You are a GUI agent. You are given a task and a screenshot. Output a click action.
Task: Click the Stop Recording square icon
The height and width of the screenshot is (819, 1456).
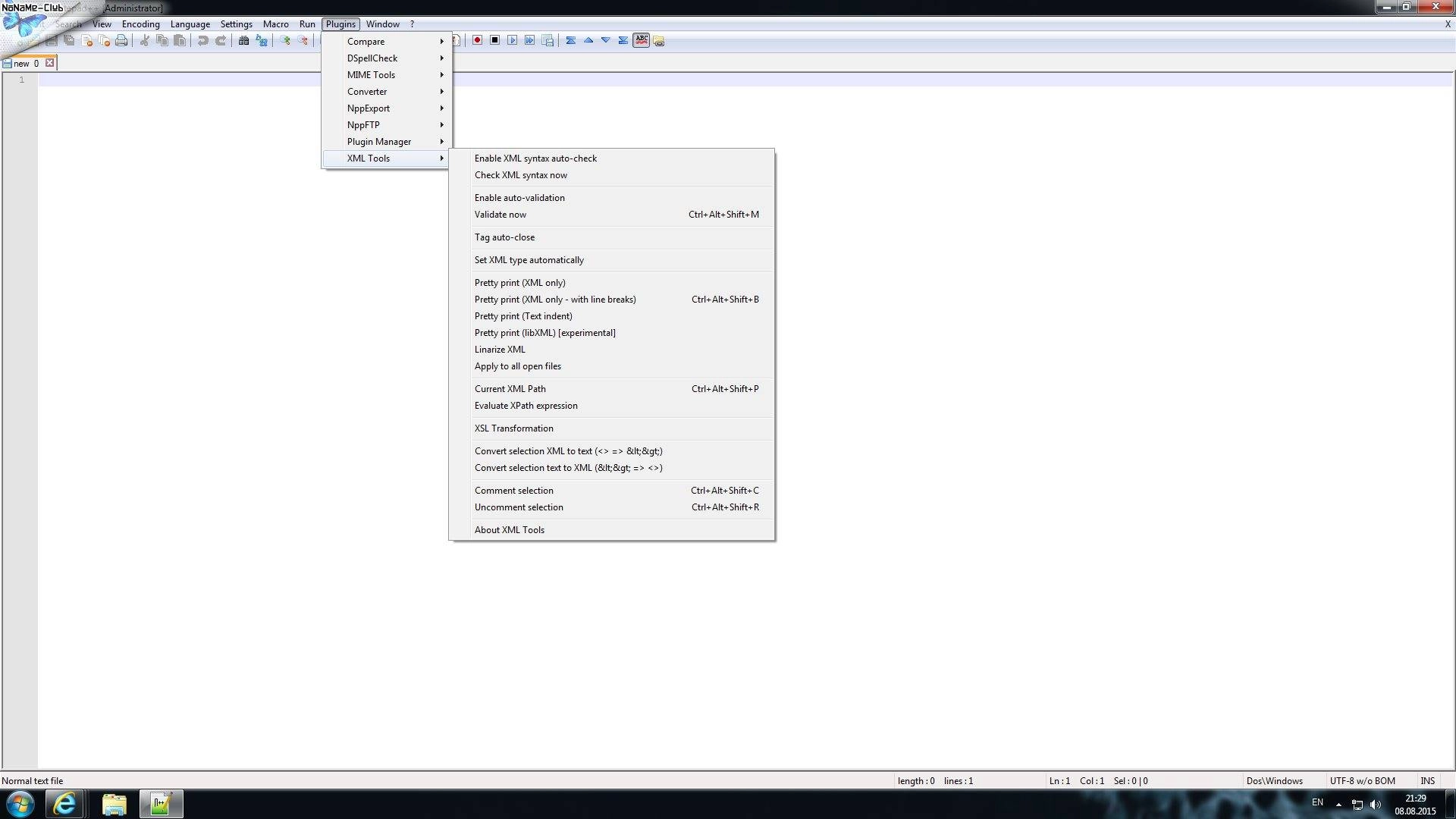click(494, 40)
